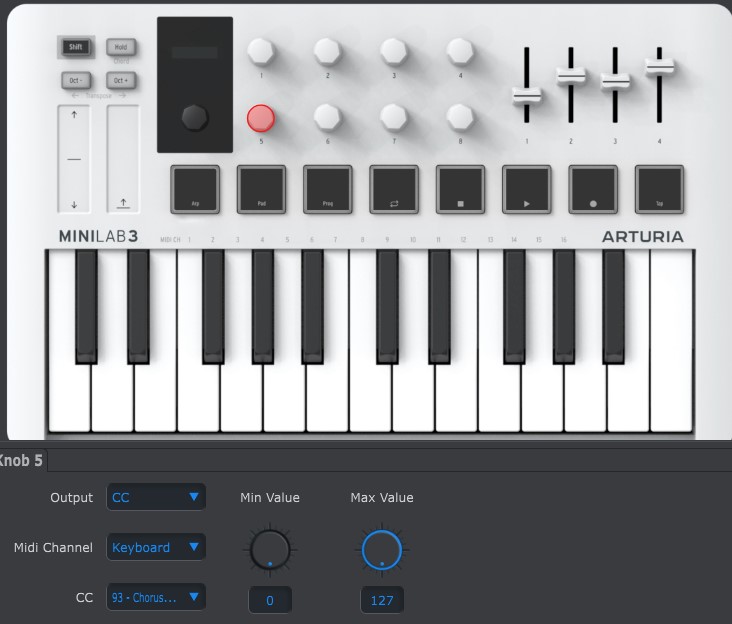Viewport: 732px width, 624px height.
Task: Select the pad labeled Pad
Action: (x=261, y=189)
